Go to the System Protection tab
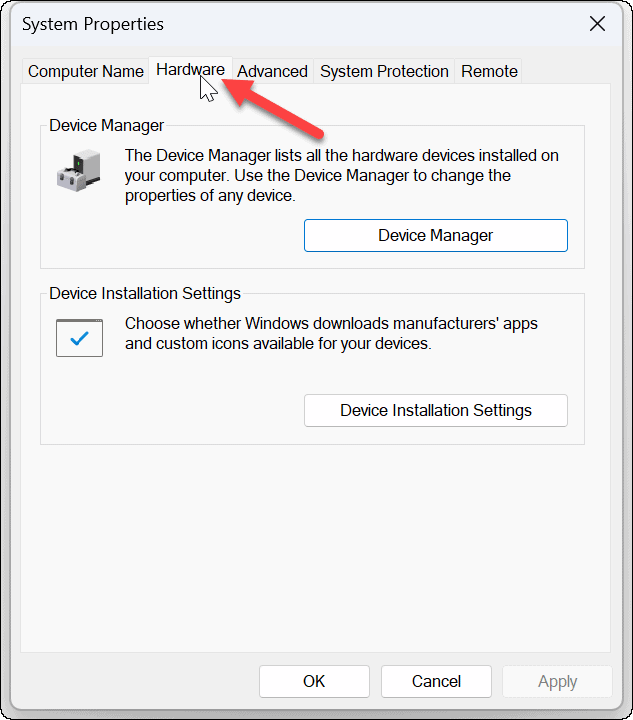The width and height of the screenshot is (633, 720). [x=384, y=71]
